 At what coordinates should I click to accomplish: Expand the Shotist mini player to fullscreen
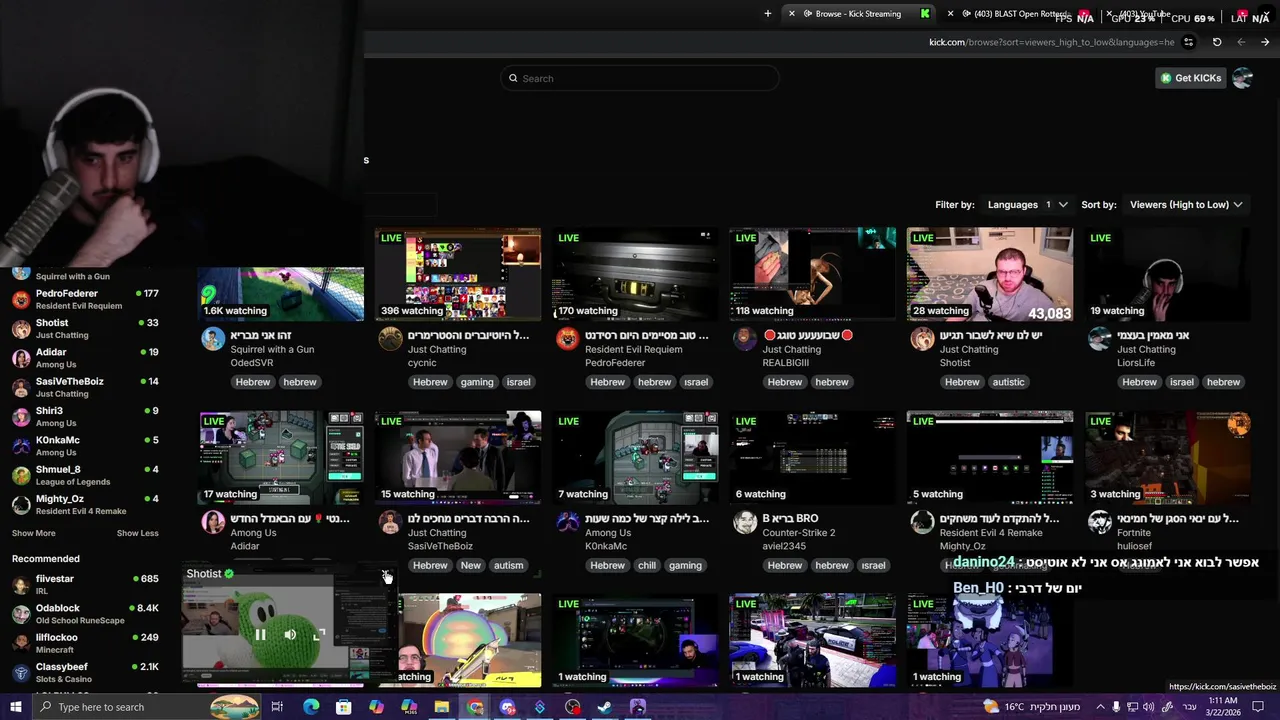(319, 634)
